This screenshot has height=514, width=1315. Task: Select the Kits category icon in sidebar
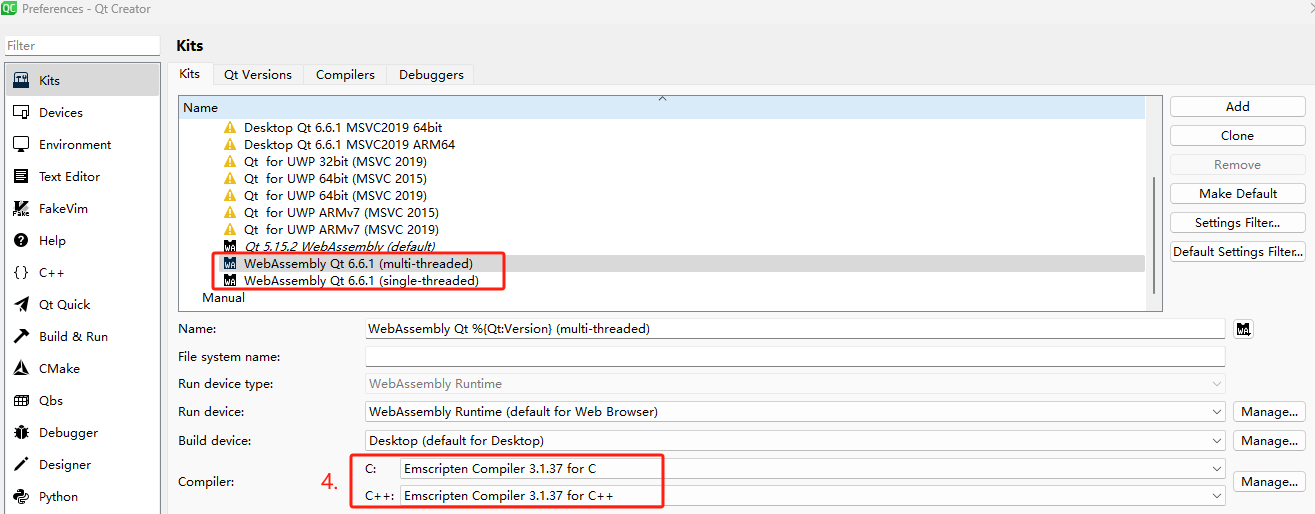click(21, 80)
